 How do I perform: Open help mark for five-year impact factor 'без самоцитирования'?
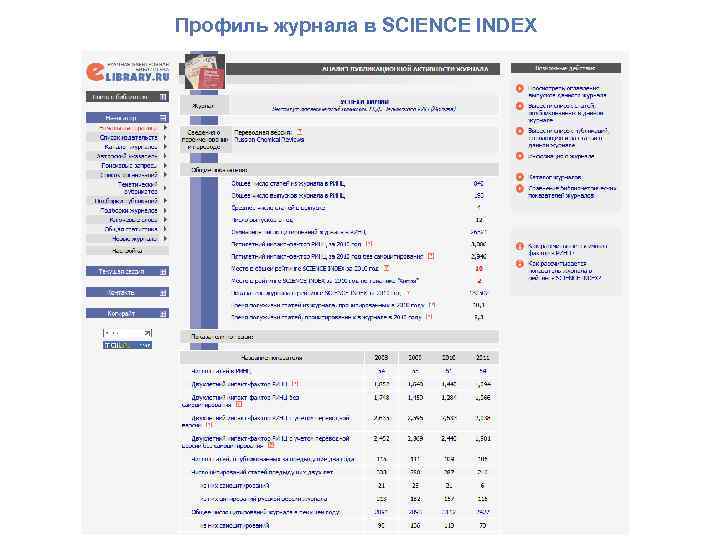[431, 256]
